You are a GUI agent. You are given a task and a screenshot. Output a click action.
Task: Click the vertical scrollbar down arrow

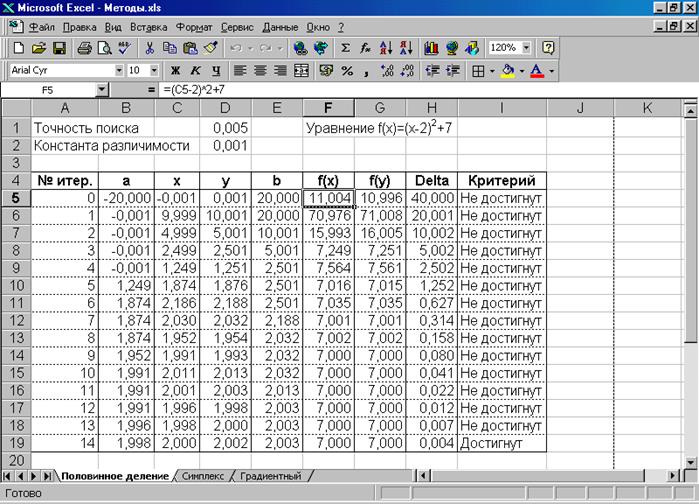691,463
